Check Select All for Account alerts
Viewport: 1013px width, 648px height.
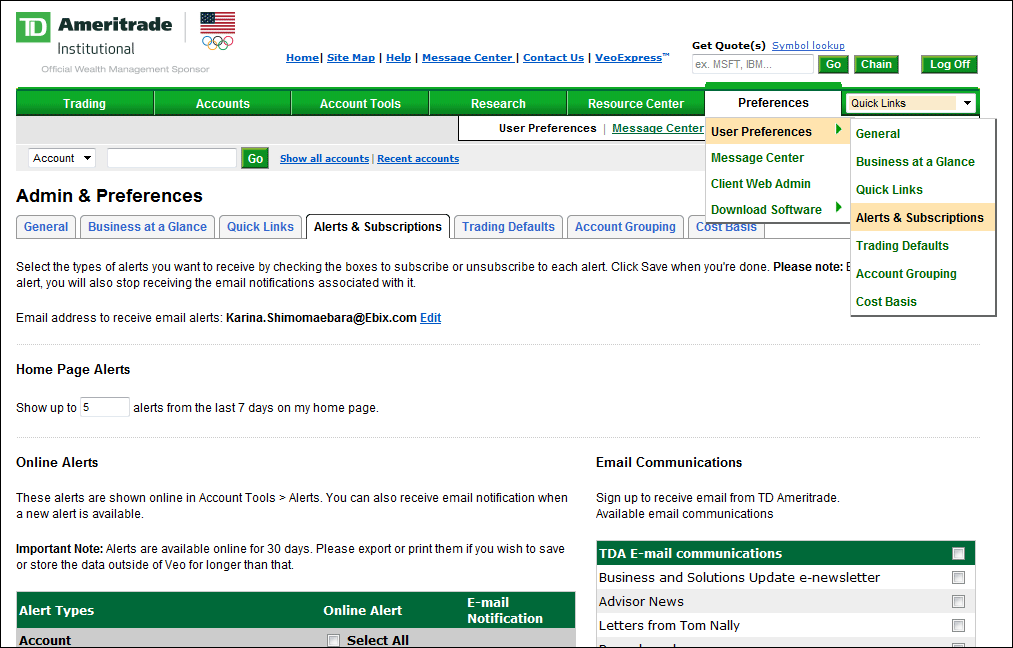pos(333,639)
